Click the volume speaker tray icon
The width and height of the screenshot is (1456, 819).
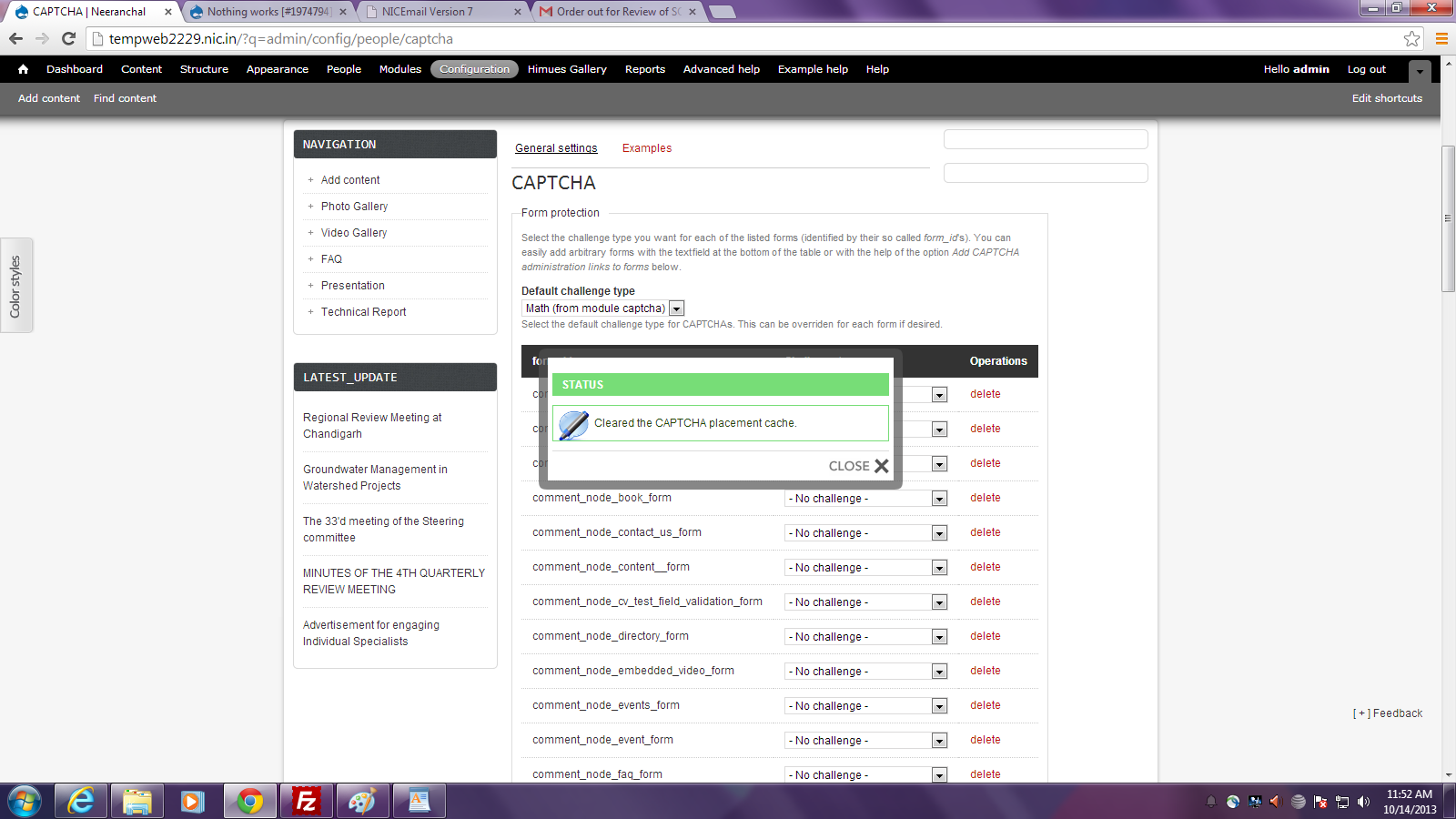[1363, 802]
